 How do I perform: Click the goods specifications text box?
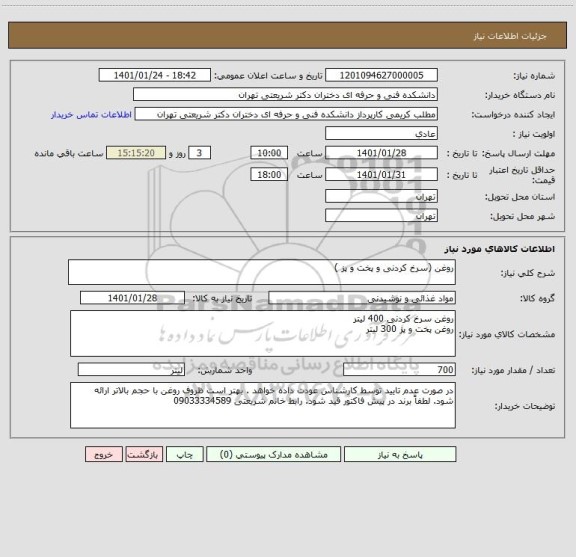[x=263, y=333]
